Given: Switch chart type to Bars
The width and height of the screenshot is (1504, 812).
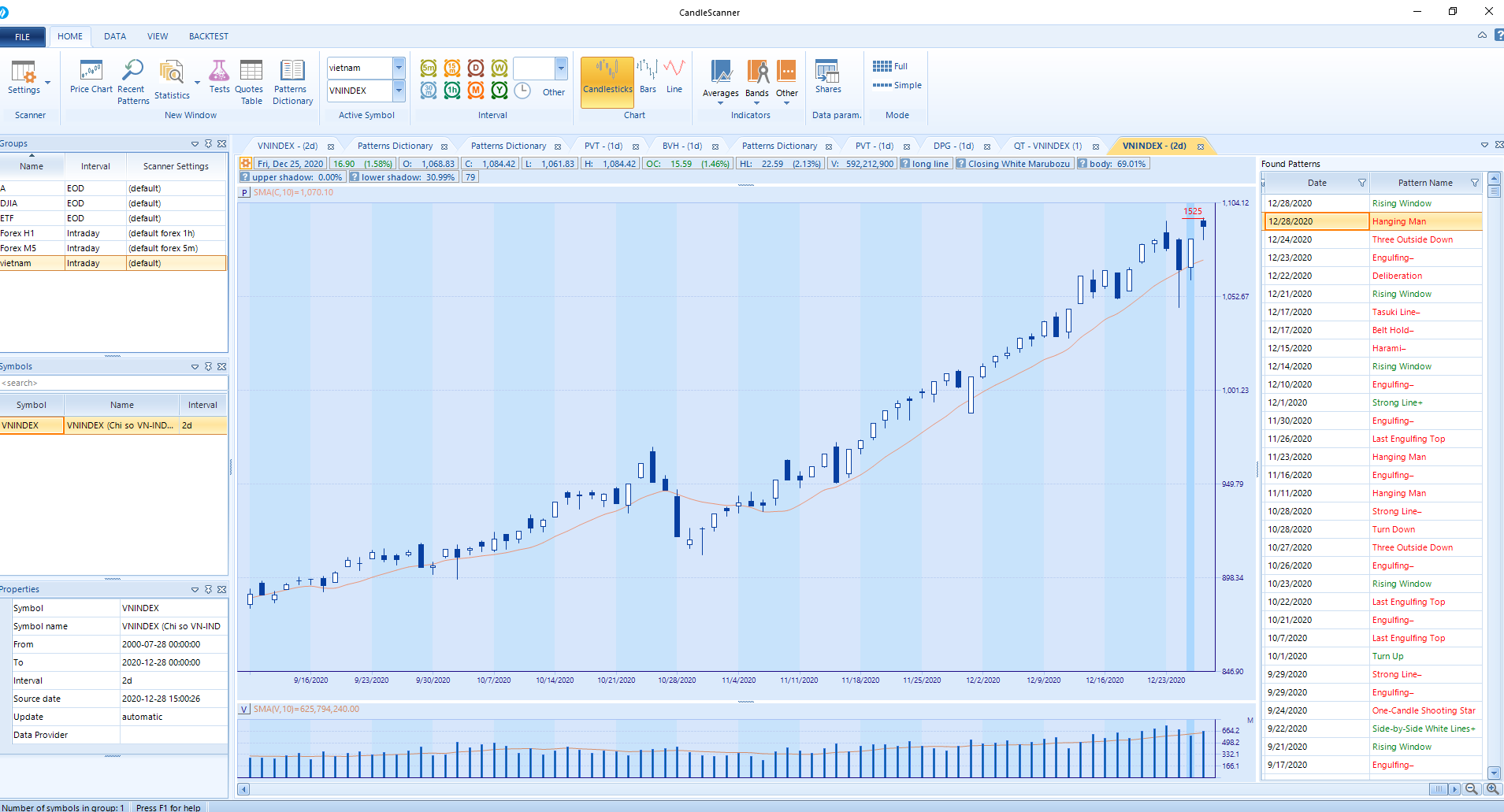Looking at the screenshot, I should point(648,77).
